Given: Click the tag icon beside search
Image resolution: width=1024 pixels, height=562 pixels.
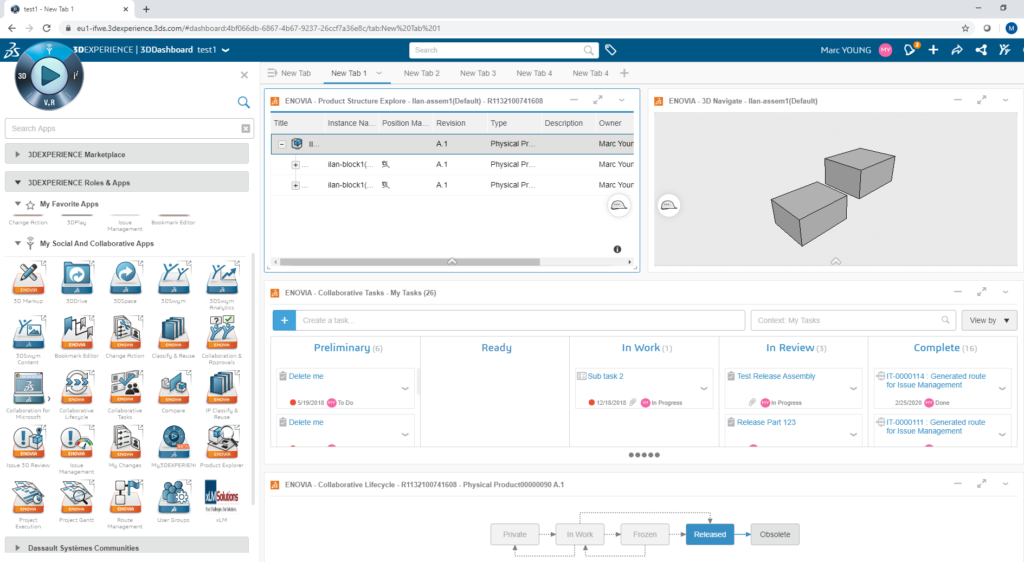Looking at the screenshot, I should (611, 50).
